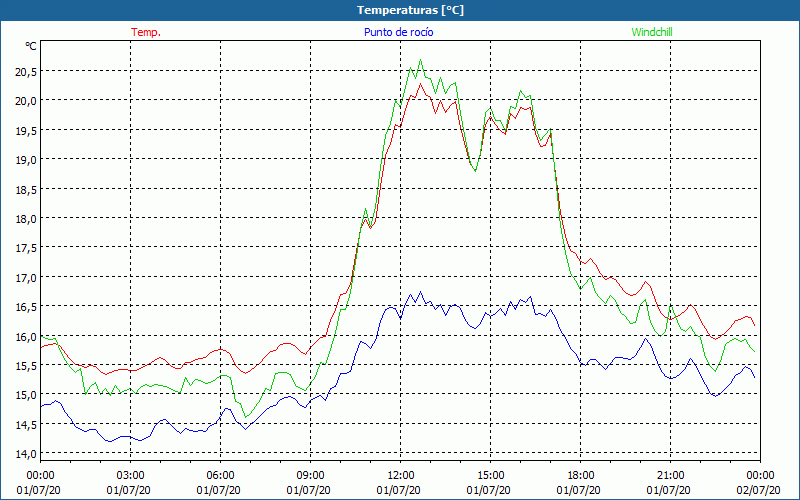Click the '18:00' time axis label
This screenshot has width=800, height=500.
581,476
